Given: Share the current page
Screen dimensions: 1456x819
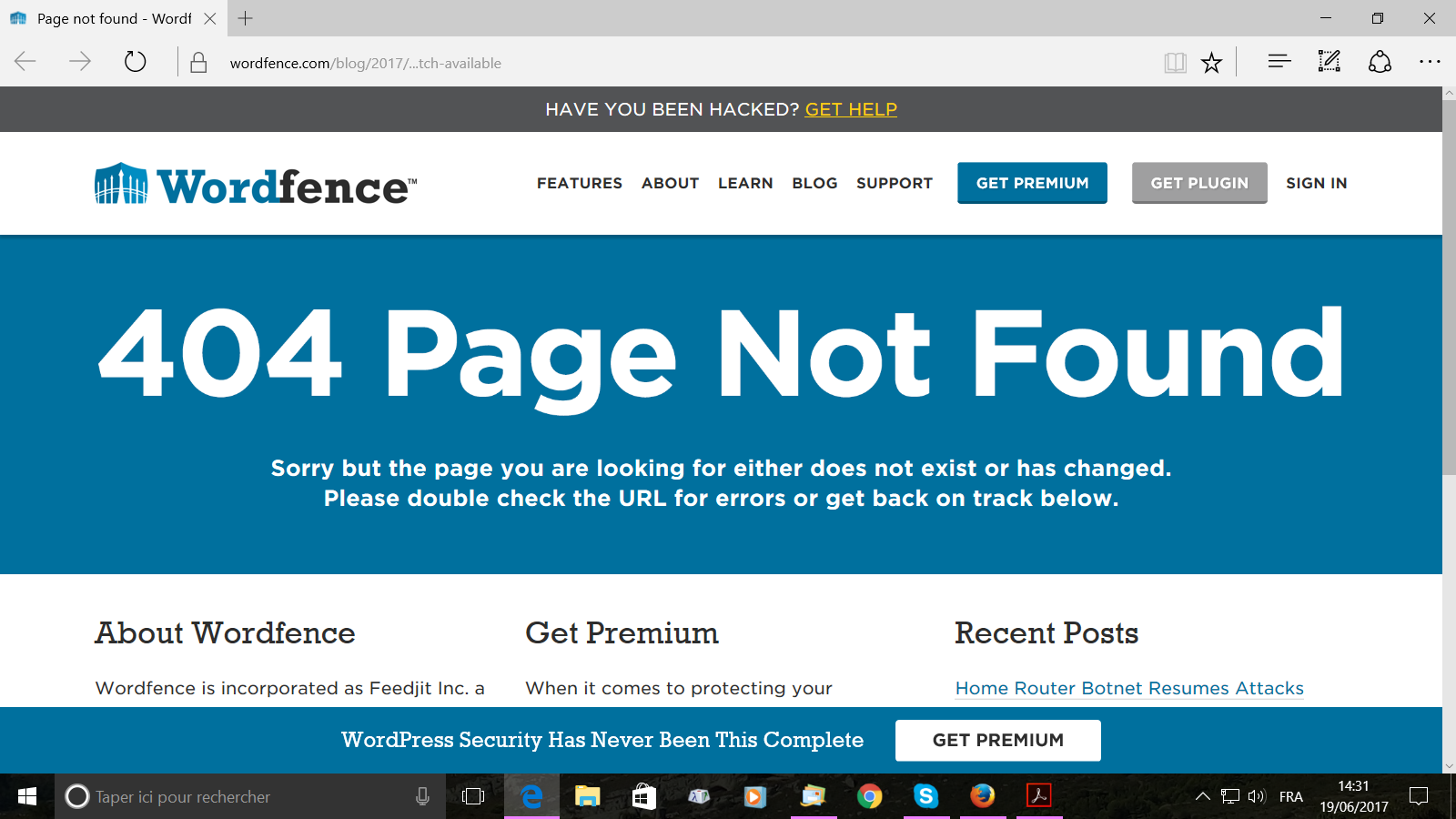Looking at the screenshot, I should tap(1380, 62).
